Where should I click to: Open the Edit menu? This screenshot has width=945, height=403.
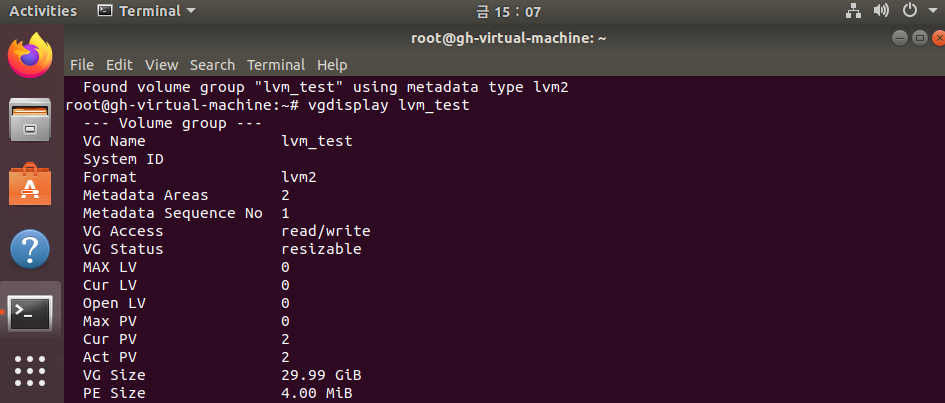[x=119, y=64]
